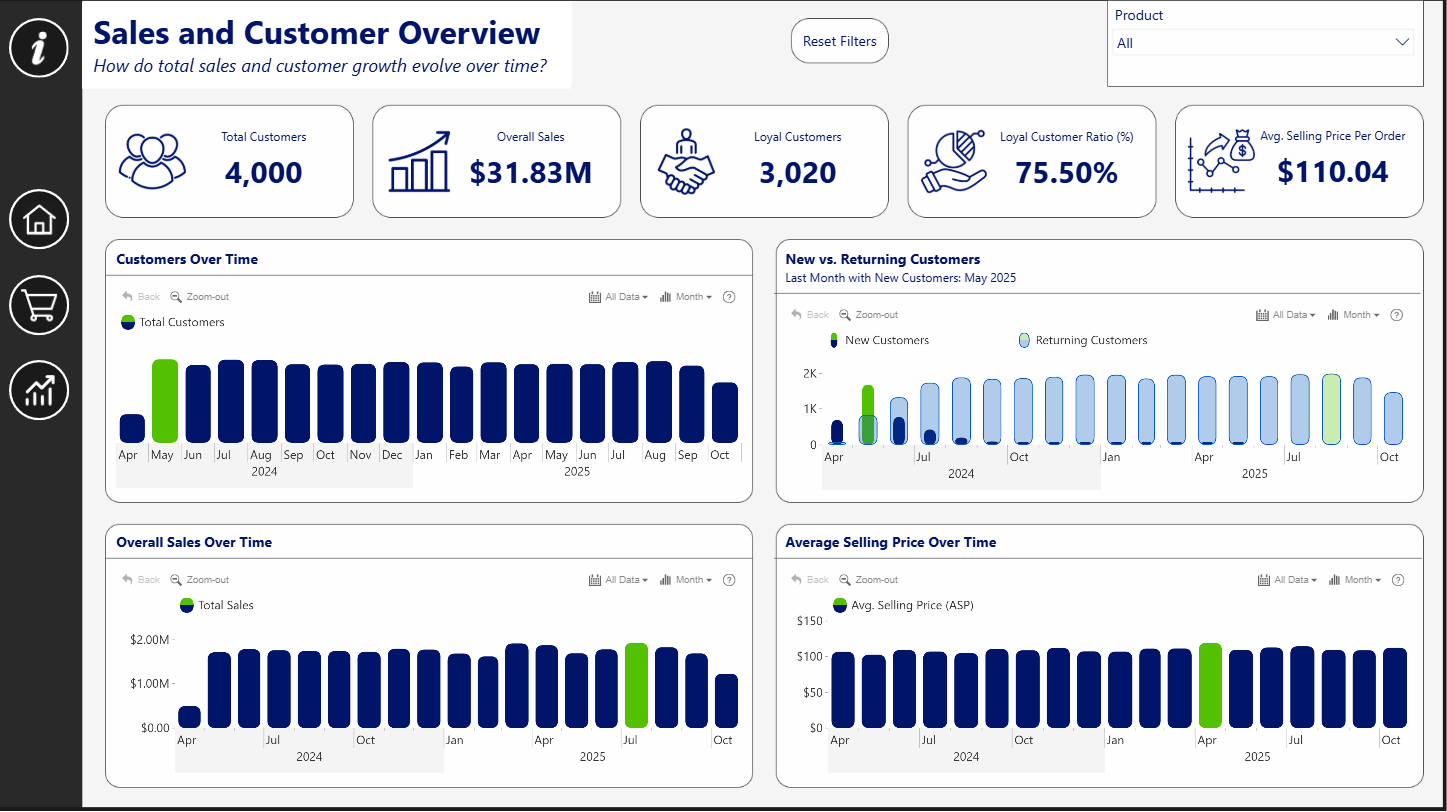This screenshot has height=812, width=1447.
Task: Open All Data dropdown in Average Selling Price chart
Action: (1287, 580)
